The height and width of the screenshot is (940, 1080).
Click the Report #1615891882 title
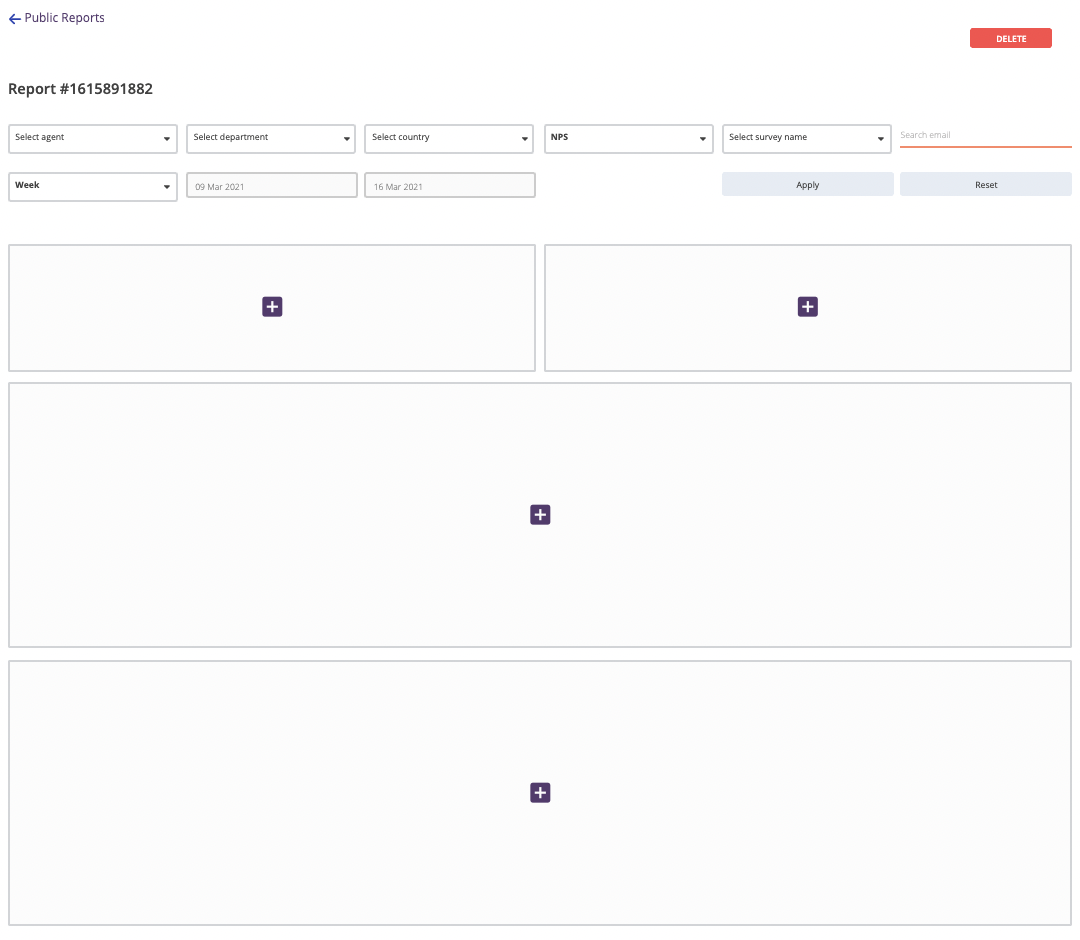point(81,89)
